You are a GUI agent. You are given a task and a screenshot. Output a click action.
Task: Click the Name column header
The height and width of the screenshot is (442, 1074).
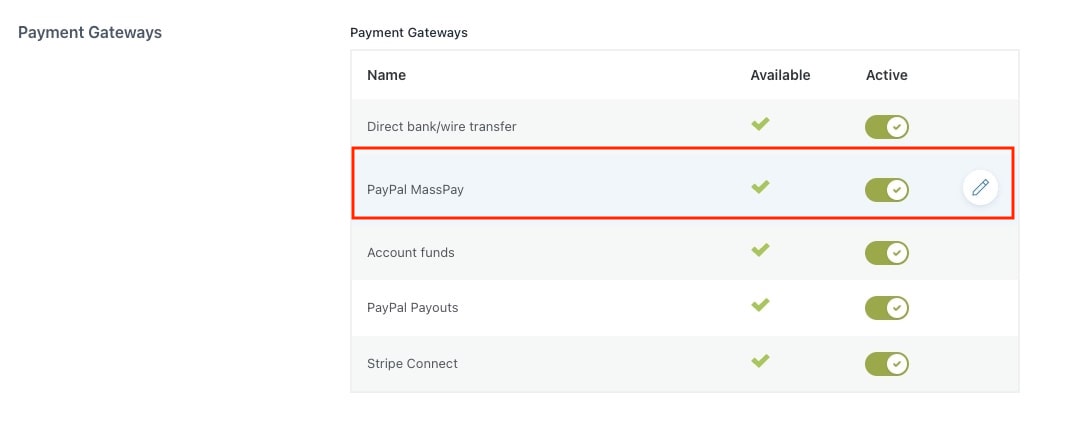tap(386, 75)
